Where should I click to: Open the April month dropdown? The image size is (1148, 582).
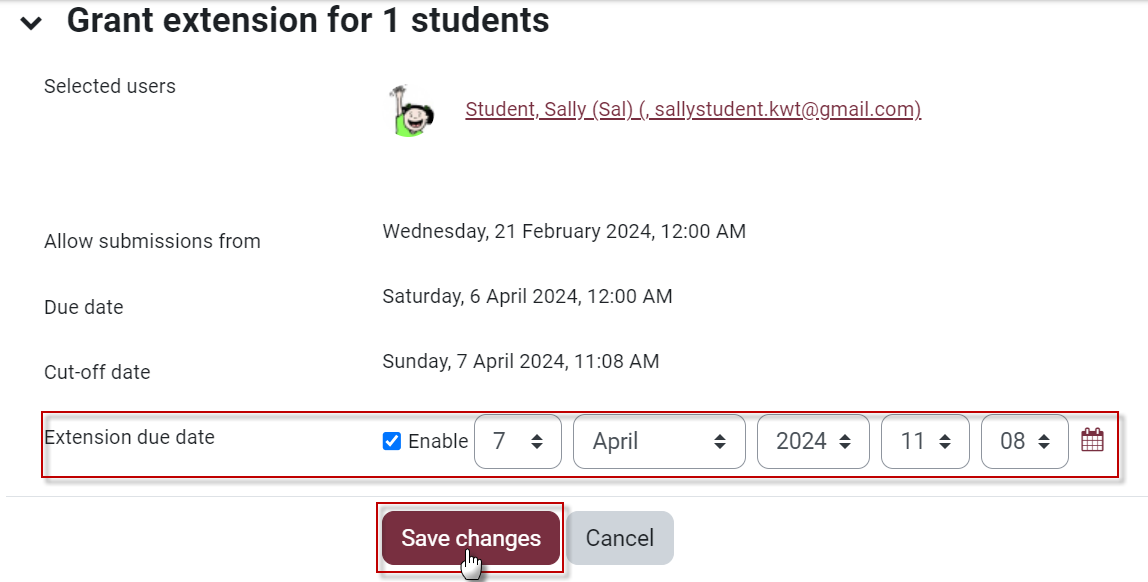[x=658, y=441]
